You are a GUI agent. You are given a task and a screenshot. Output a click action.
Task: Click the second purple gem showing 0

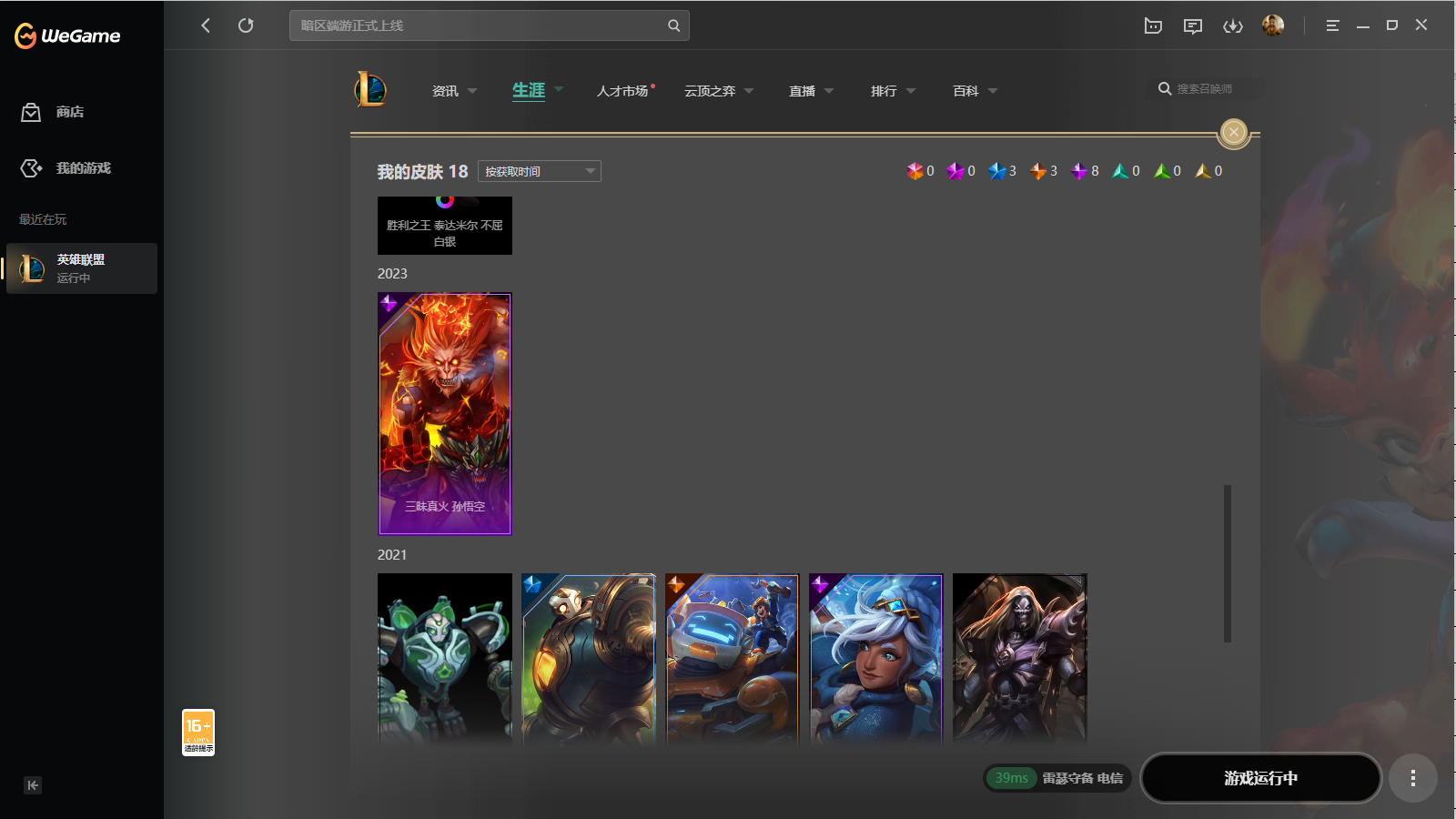click(x=955, y=171)
